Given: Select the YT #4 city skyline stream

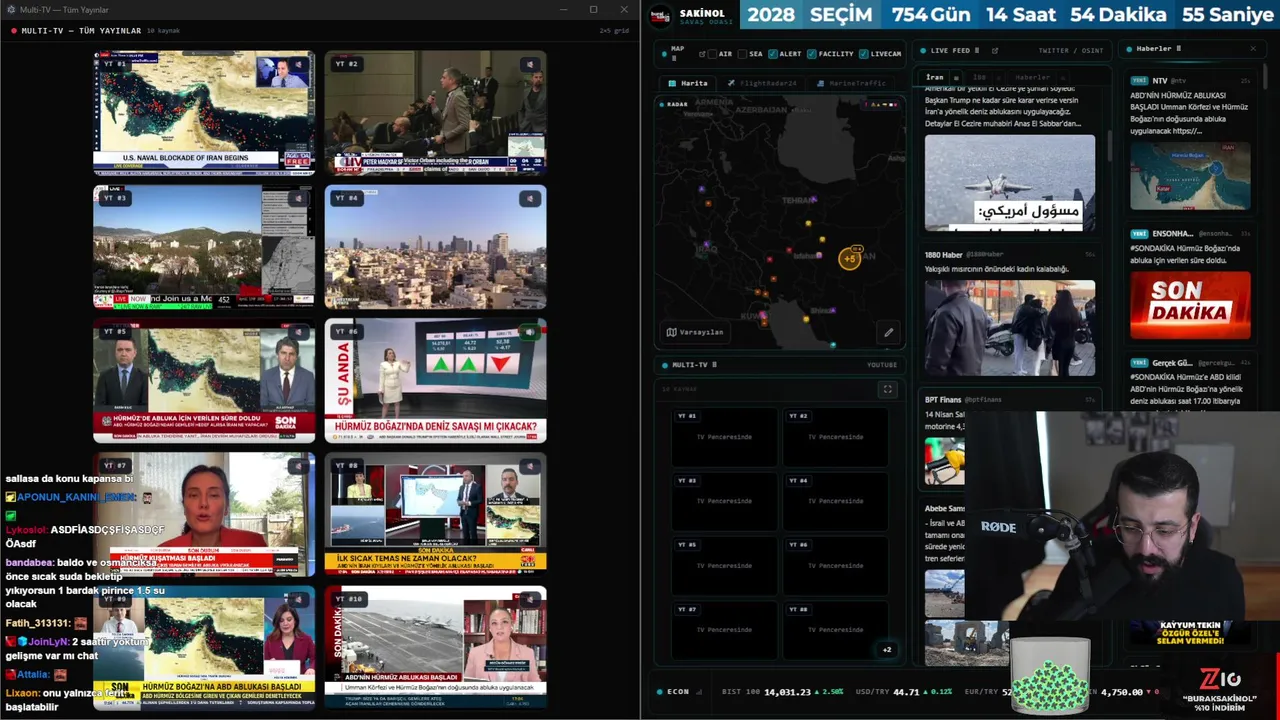Looking at the screenshot, I should pyautogui.click(x=435, y=246).
